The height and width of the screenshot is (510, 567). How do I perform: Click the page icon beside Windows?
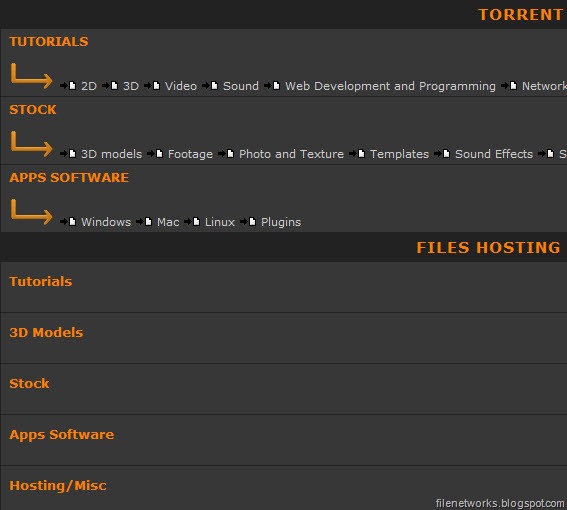72,222
